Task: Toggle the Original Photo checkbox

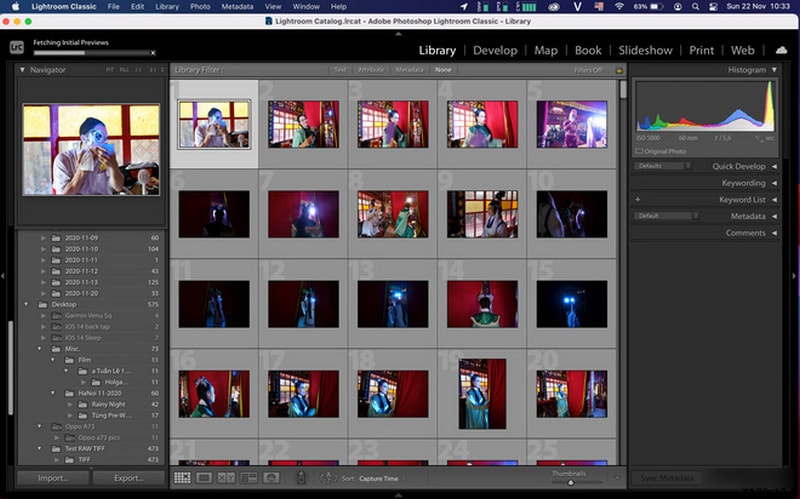Action: tap(640, 151)
